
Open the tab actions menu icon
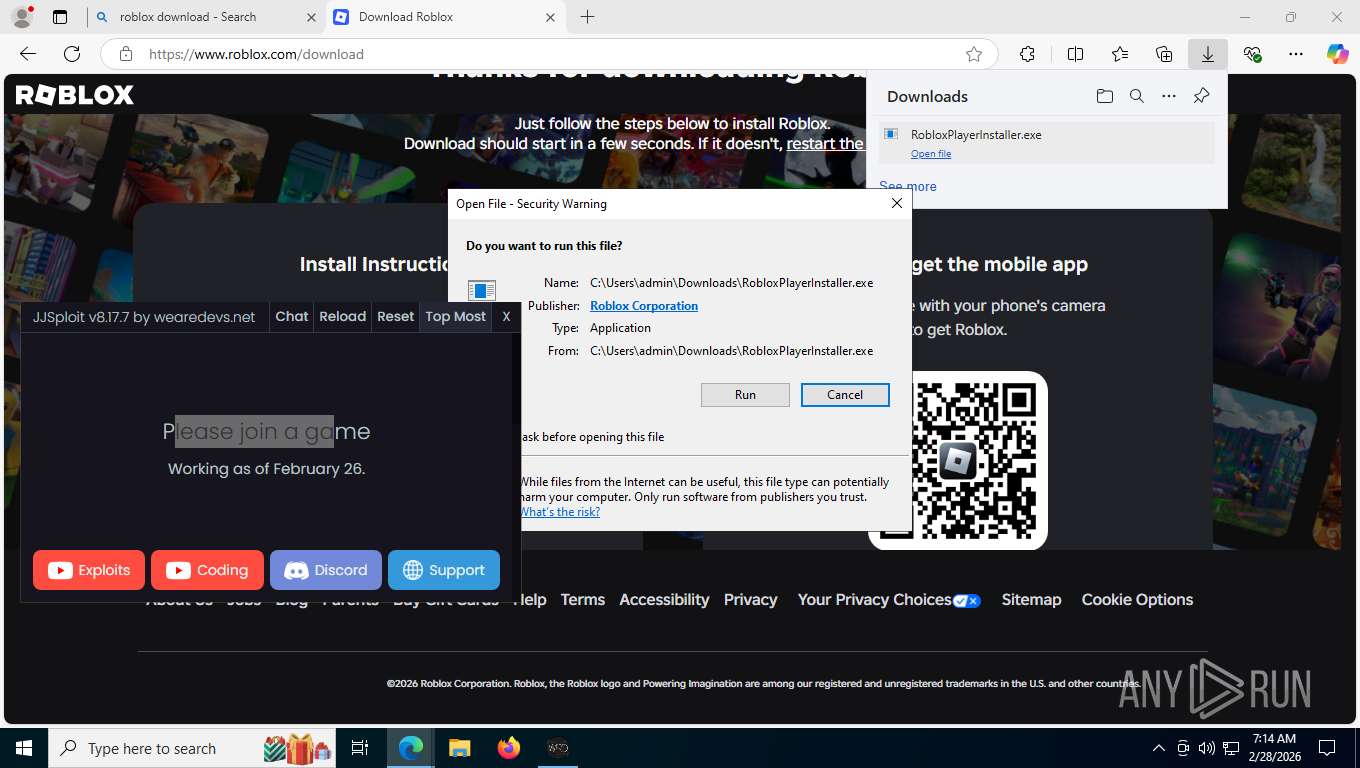pyautogui.click(x=60, y=17)
